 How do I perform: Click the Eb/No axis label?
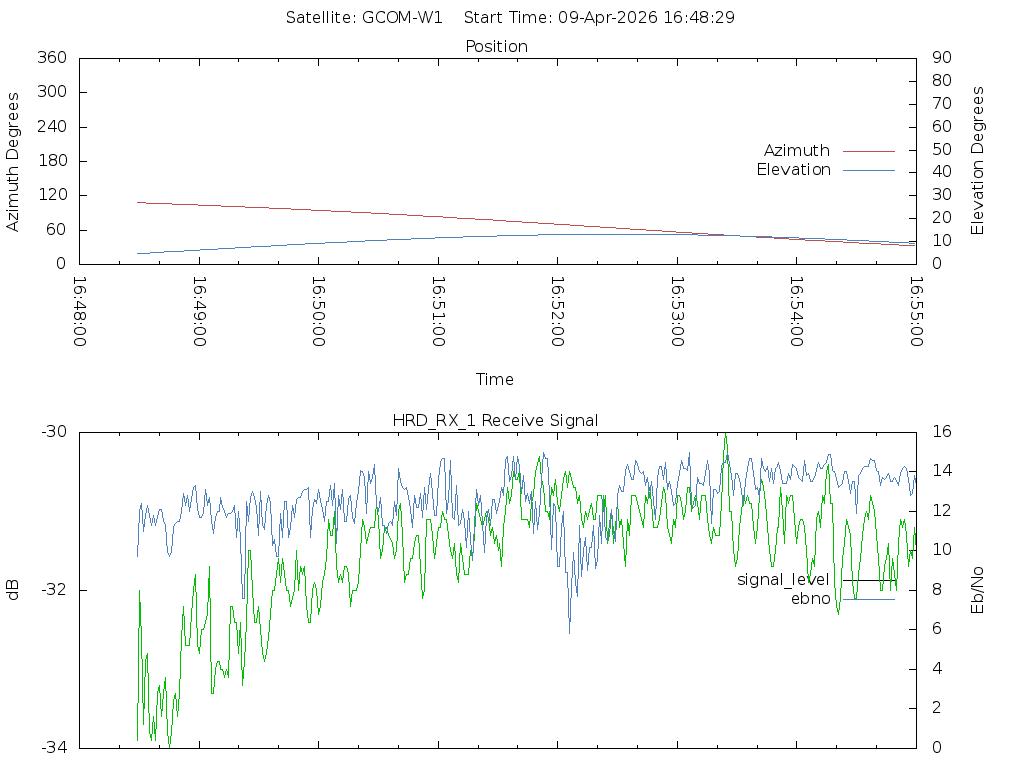click(x=978, y=590)
